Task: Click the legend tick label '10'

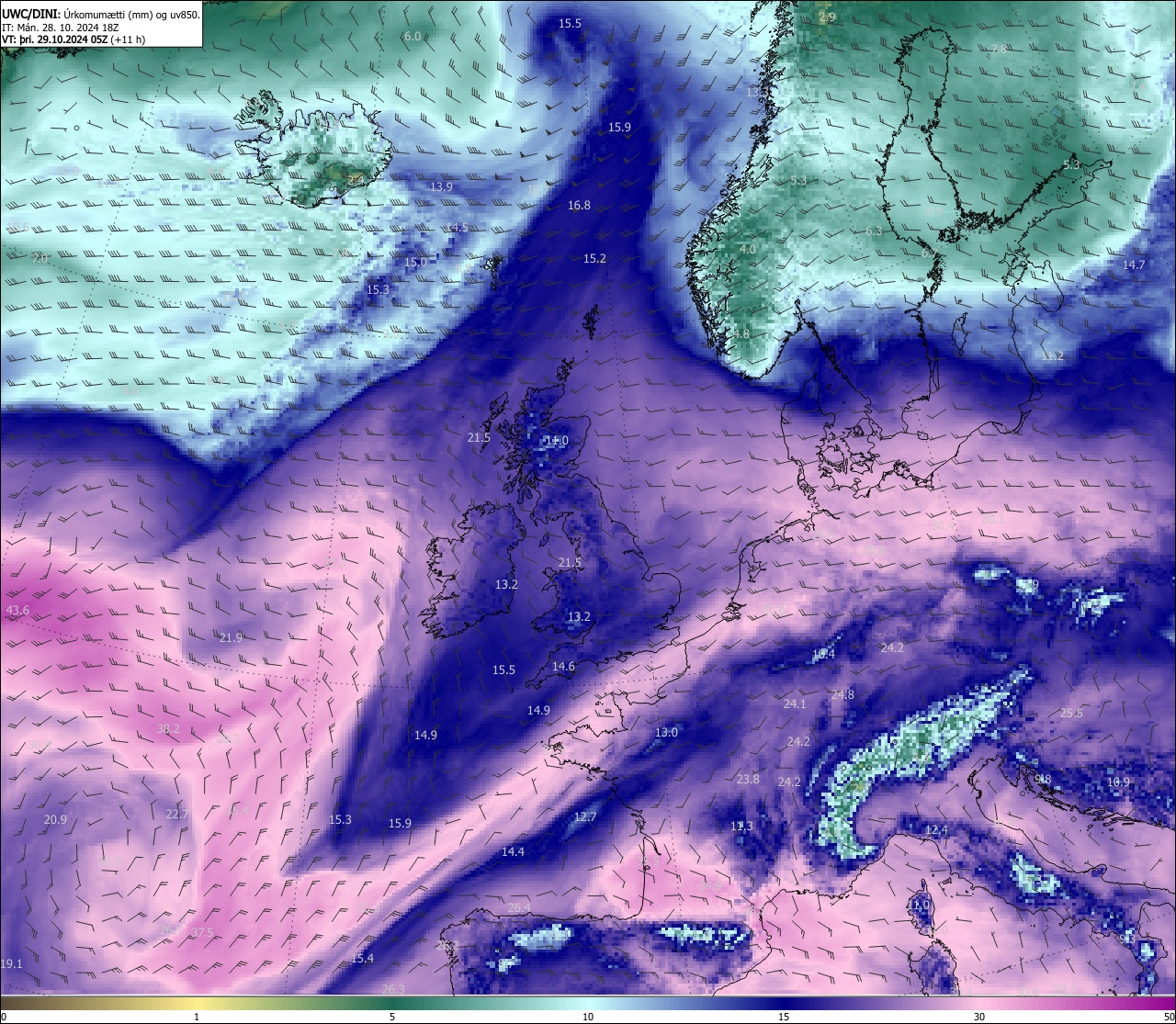Action: click(588, 1017)
